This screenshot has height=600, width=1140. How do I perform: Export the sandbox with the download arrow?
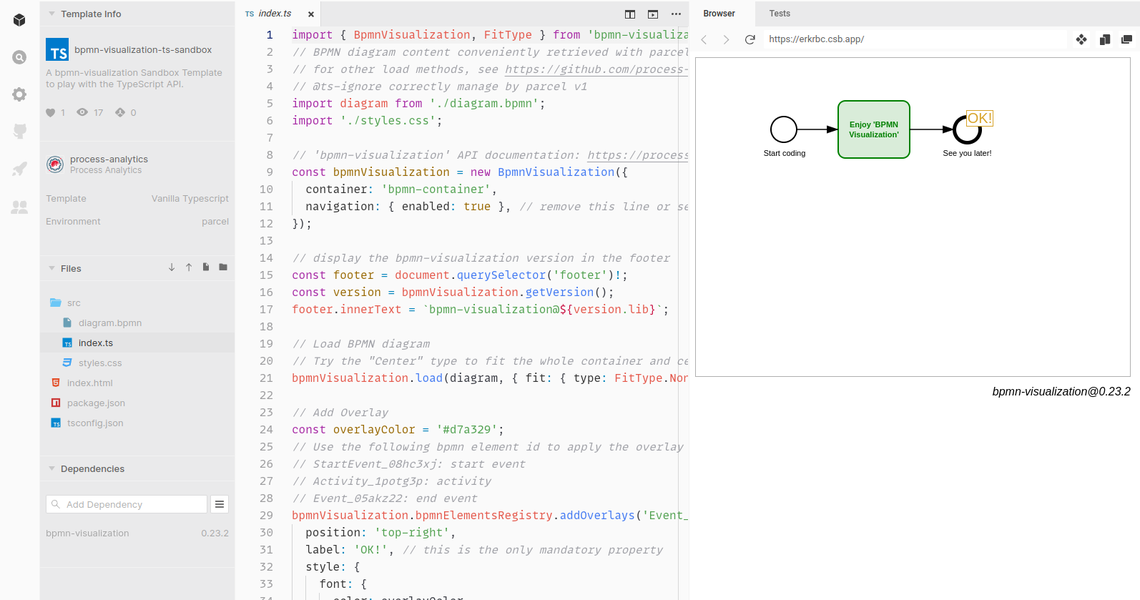click(171, 267)
